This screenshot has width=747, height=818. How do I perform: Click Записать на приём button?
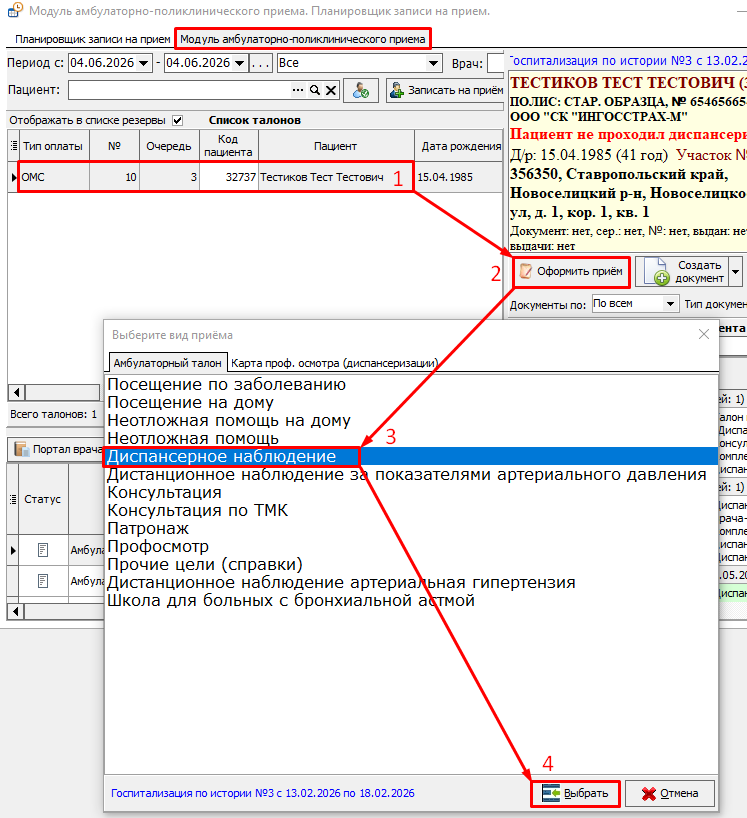pyautogui.click(x=446, y=91)
